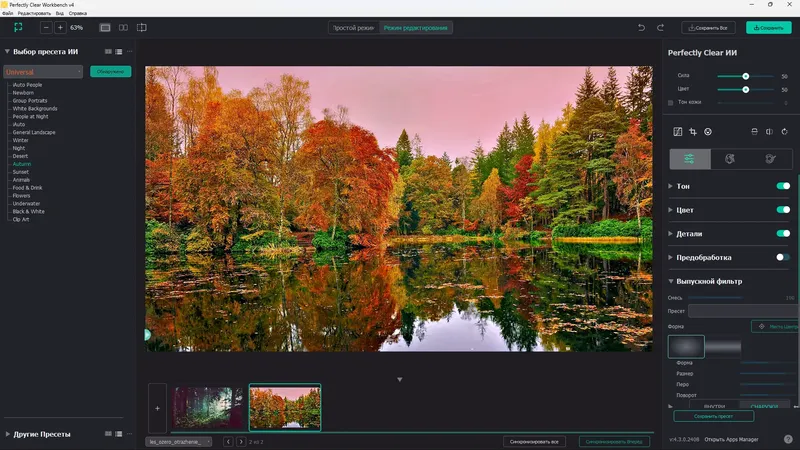The image size is (800, 450).
Task: Open the Пресет dropdown in Выпускной фильтр
Action: pos(743,311)
